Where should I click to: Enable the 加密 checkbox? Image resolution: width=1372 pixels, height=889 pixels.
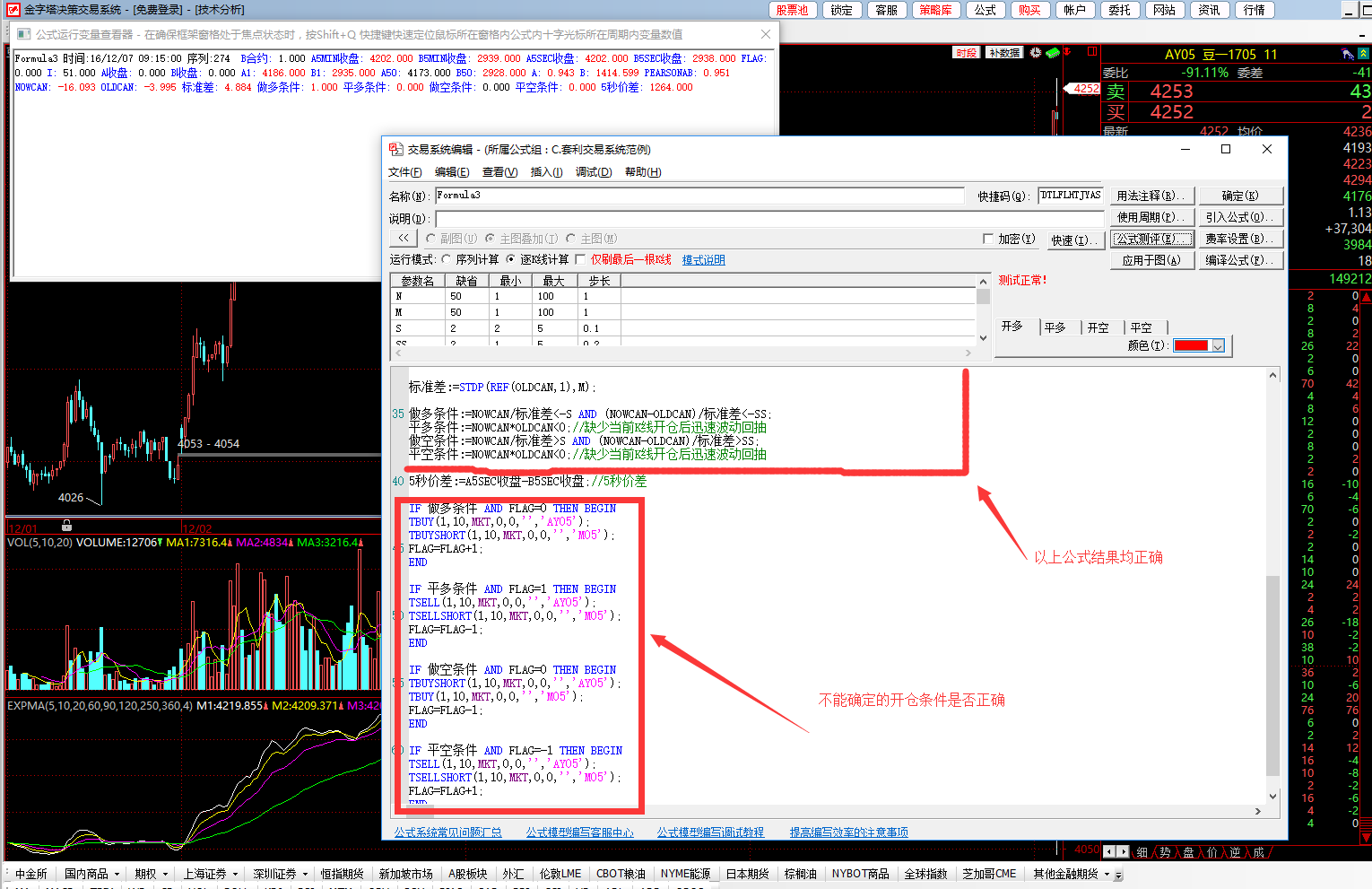[x=988, y=239]
